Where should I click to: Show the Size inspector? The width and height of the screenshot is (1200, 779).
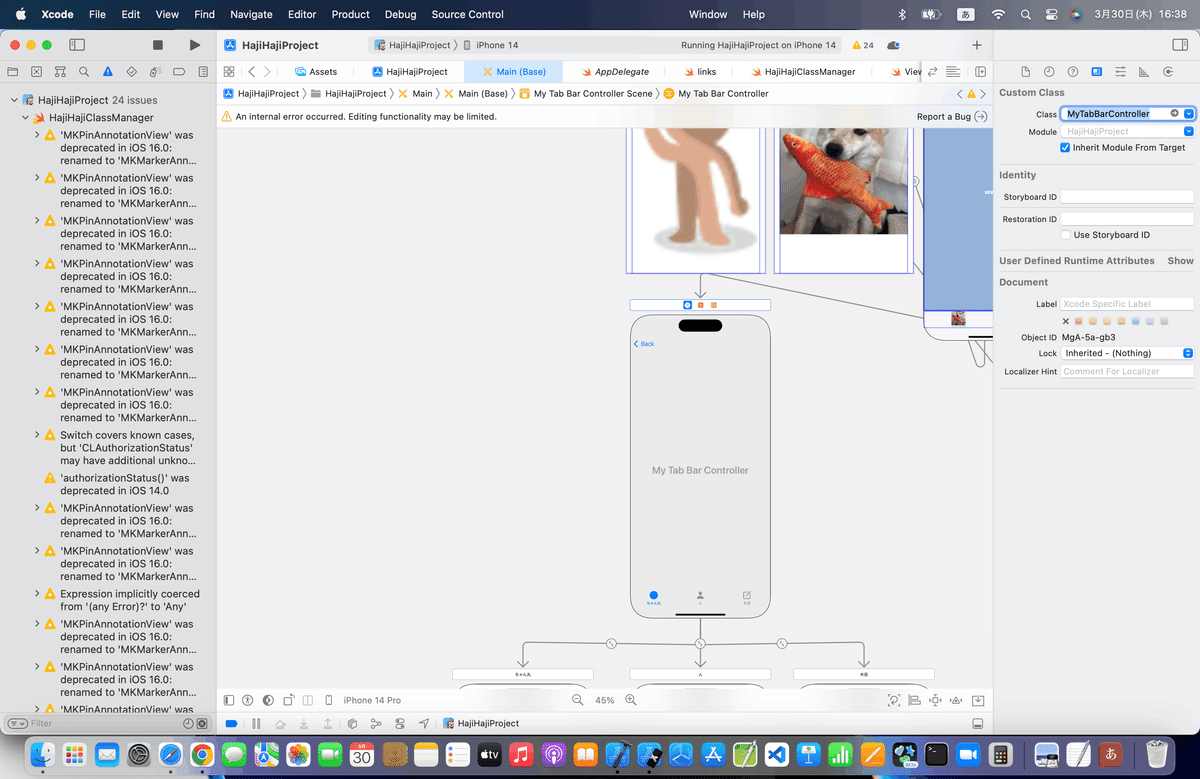click(x=1144, y=72)
